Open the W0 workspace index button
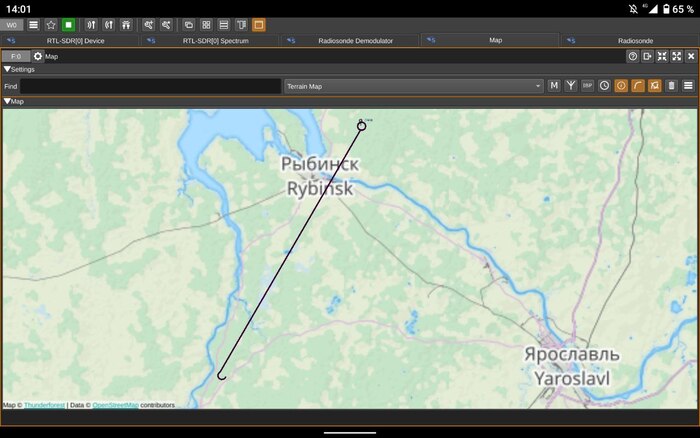The width and height of the screenshot is (700, 438). point(12,25)
